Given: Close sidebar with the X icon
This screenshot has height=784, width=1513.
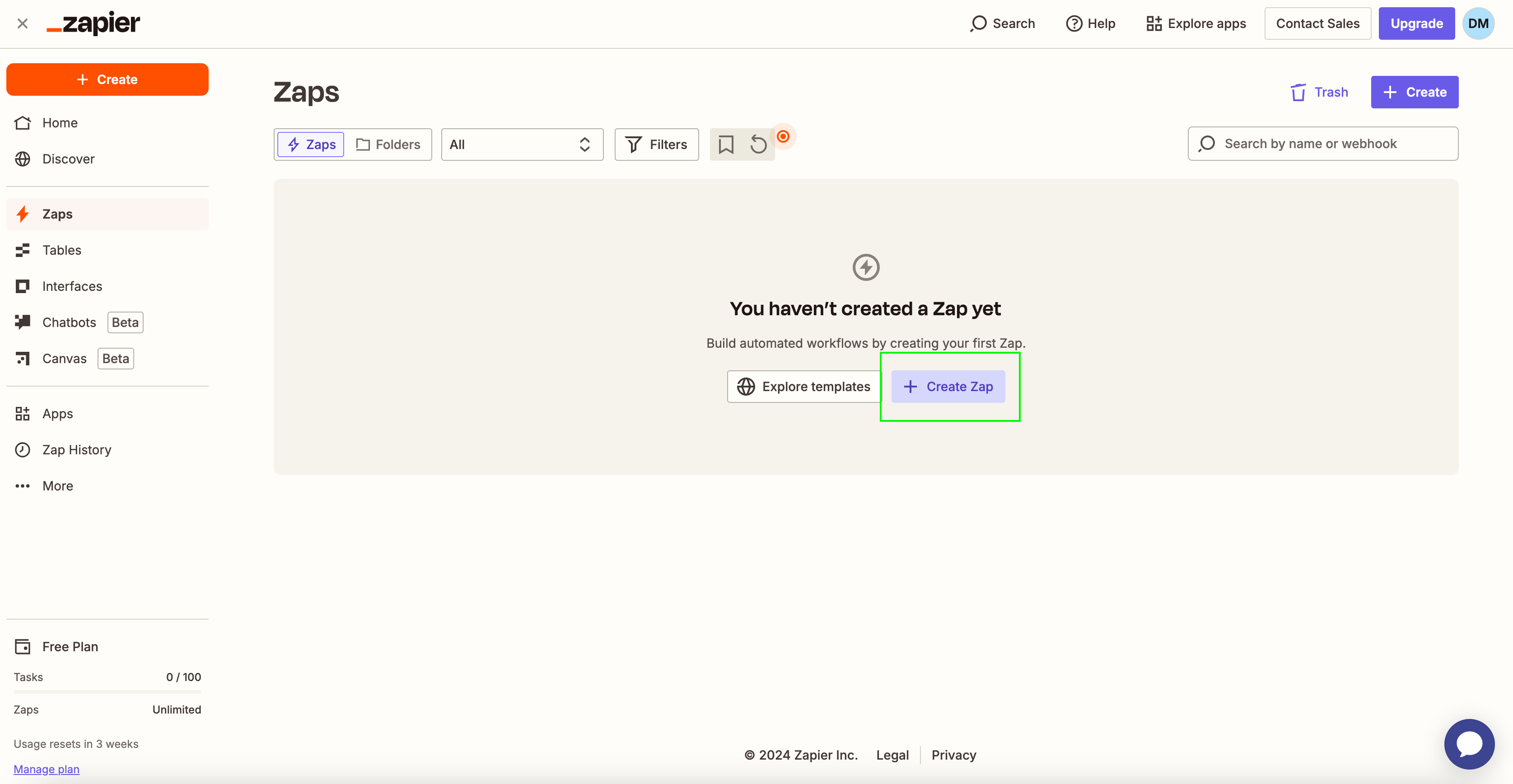Looking at the screenshot, I should click(22, 23).
